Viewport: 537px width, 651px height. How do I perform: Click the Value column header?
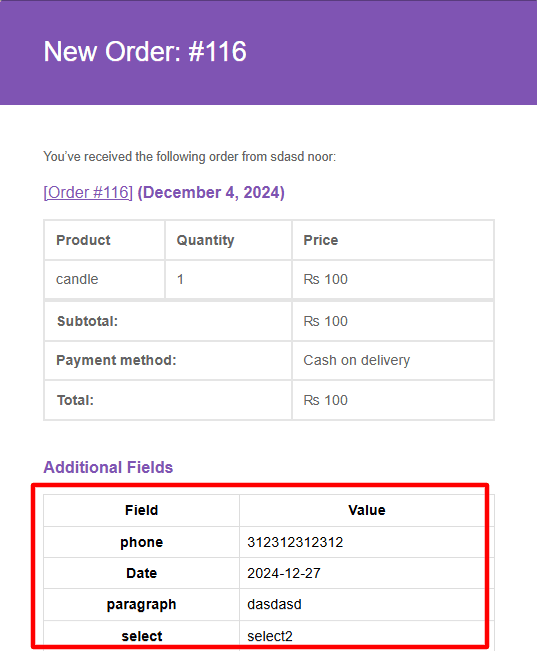pos(367,510)
